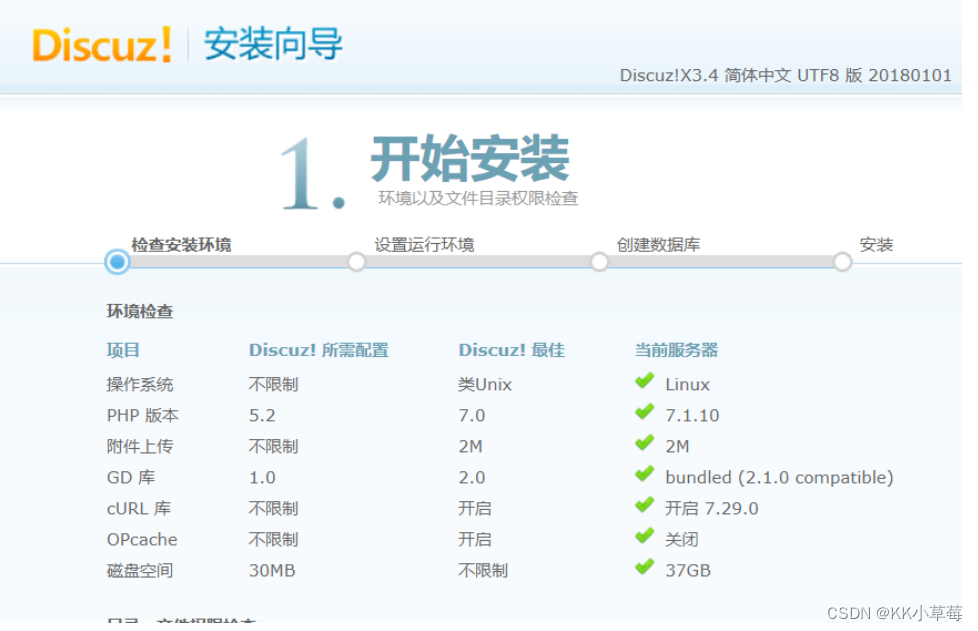Click the cURL 库 row label
978x631 pixels.
pyautogui.click(x=139, y=509)
